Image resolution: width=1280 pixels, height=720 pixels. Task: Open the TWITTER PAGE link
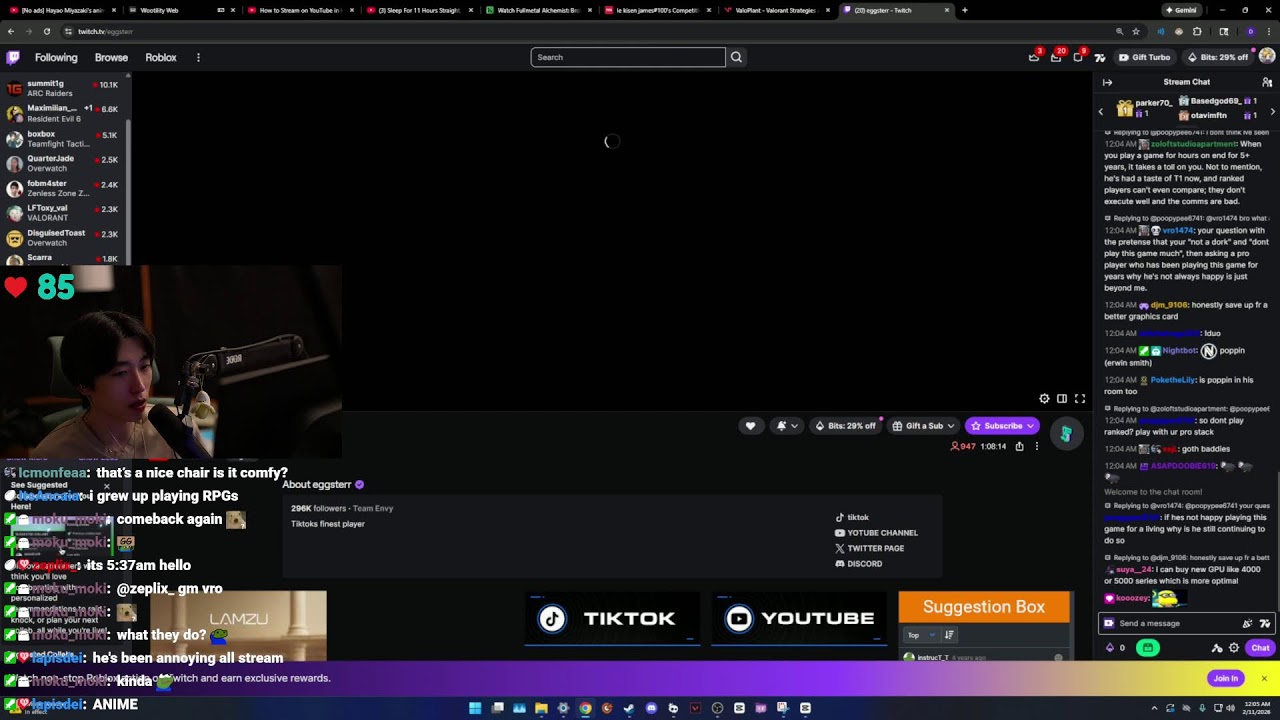point(869,548)
